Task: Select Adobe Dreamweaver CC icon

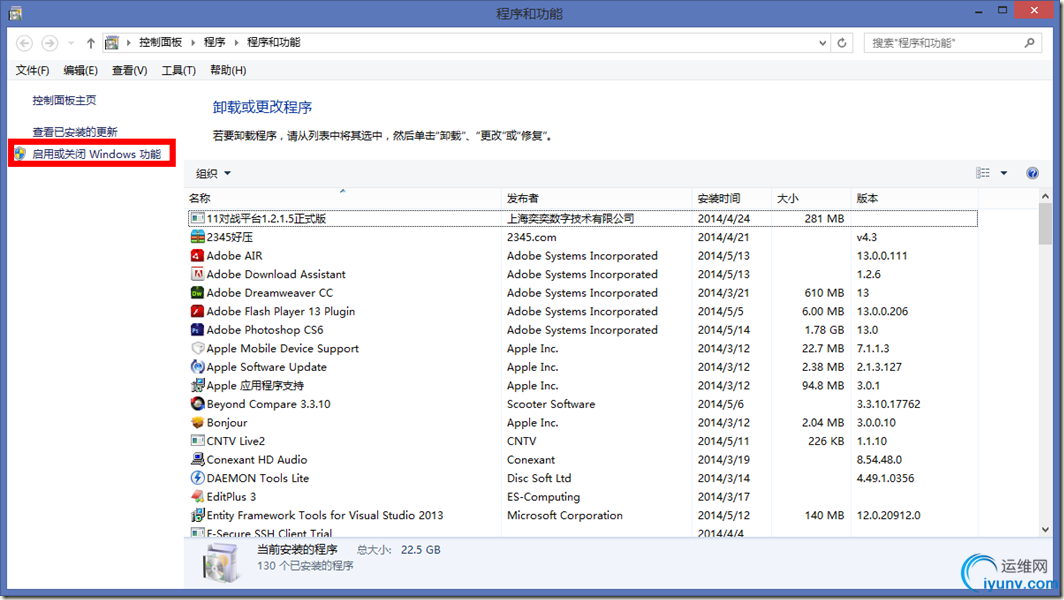Action: point(197,293)
